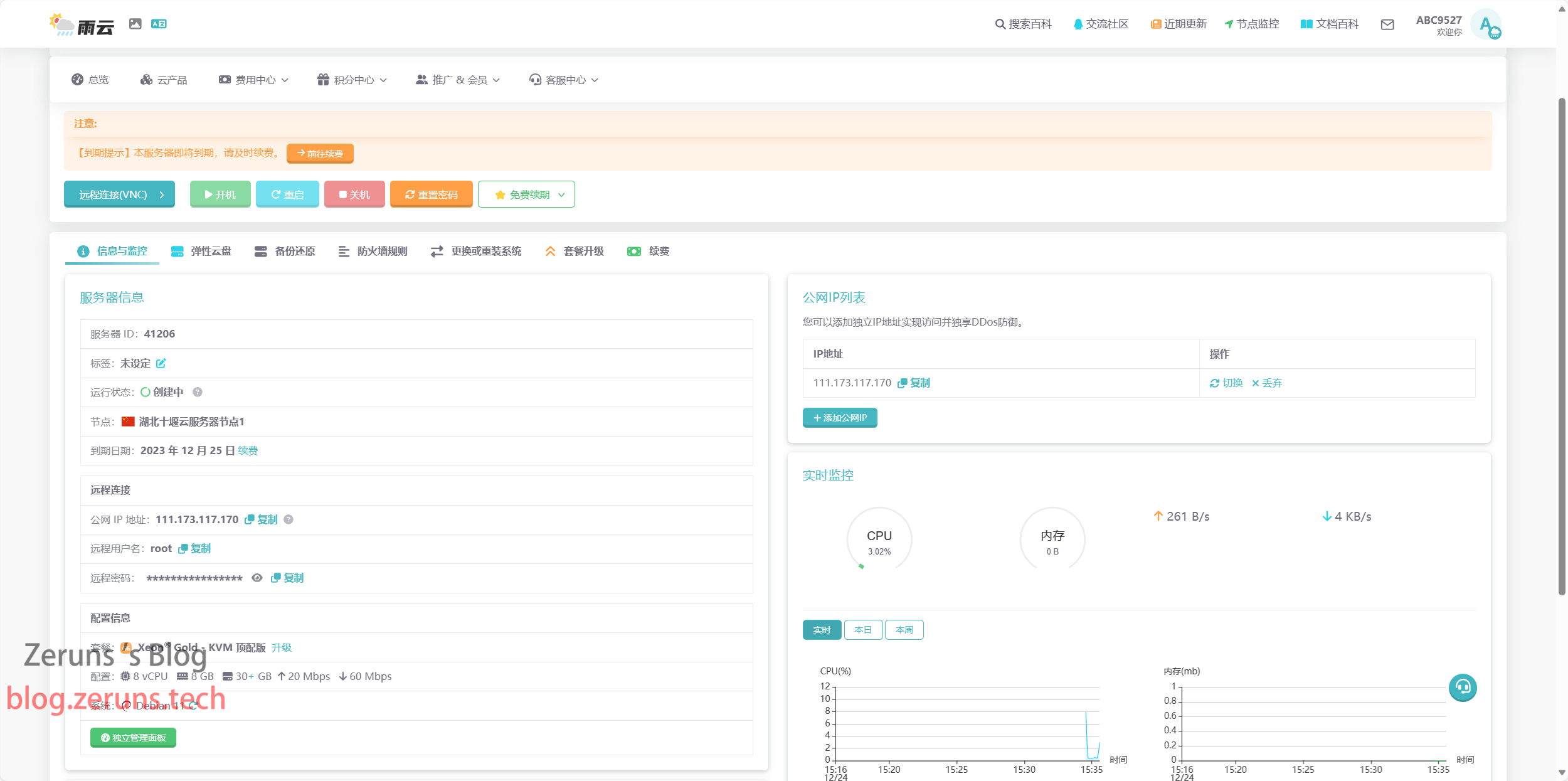Open the 免费续期 dropdown button
The height and width of the screenshot is (781, 1568).
point(526,194)
